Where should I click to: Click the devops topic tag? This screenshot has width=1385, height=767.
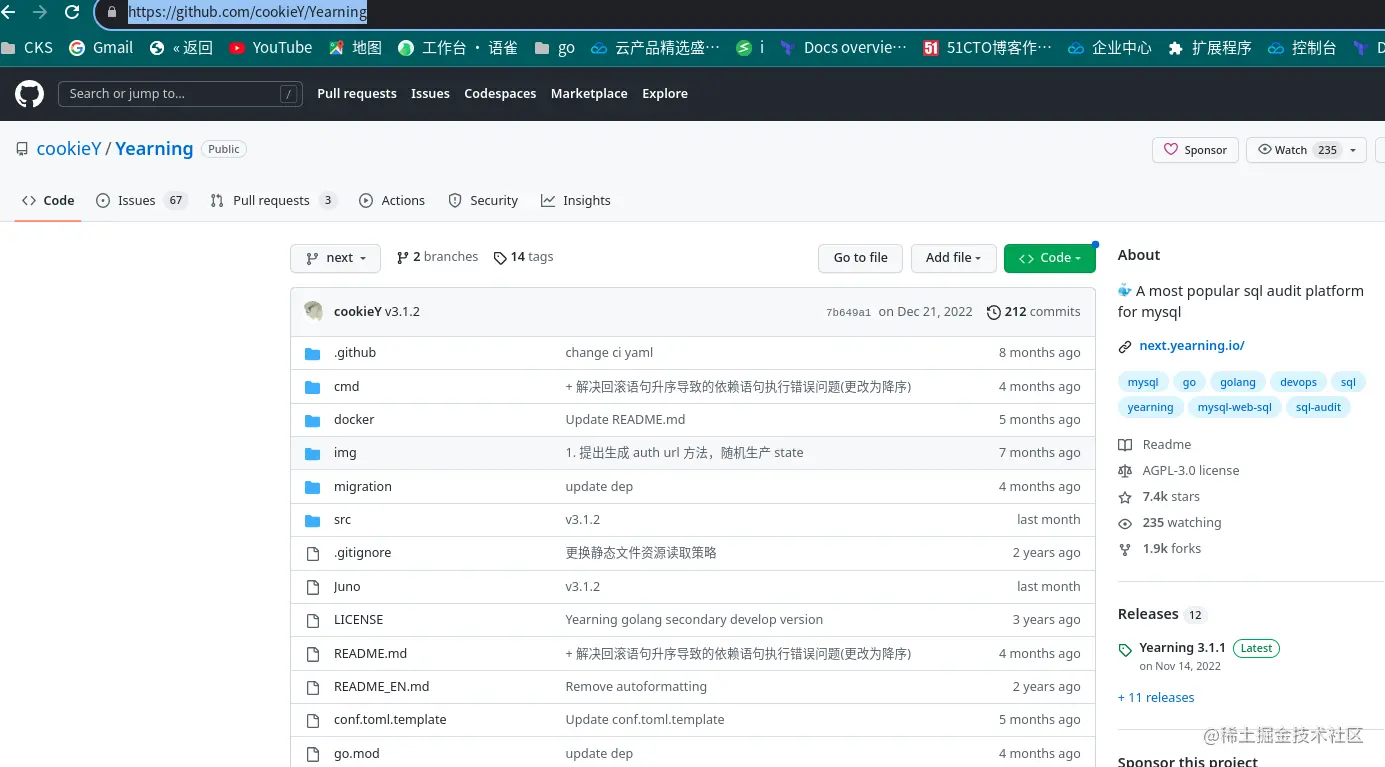1298,383
